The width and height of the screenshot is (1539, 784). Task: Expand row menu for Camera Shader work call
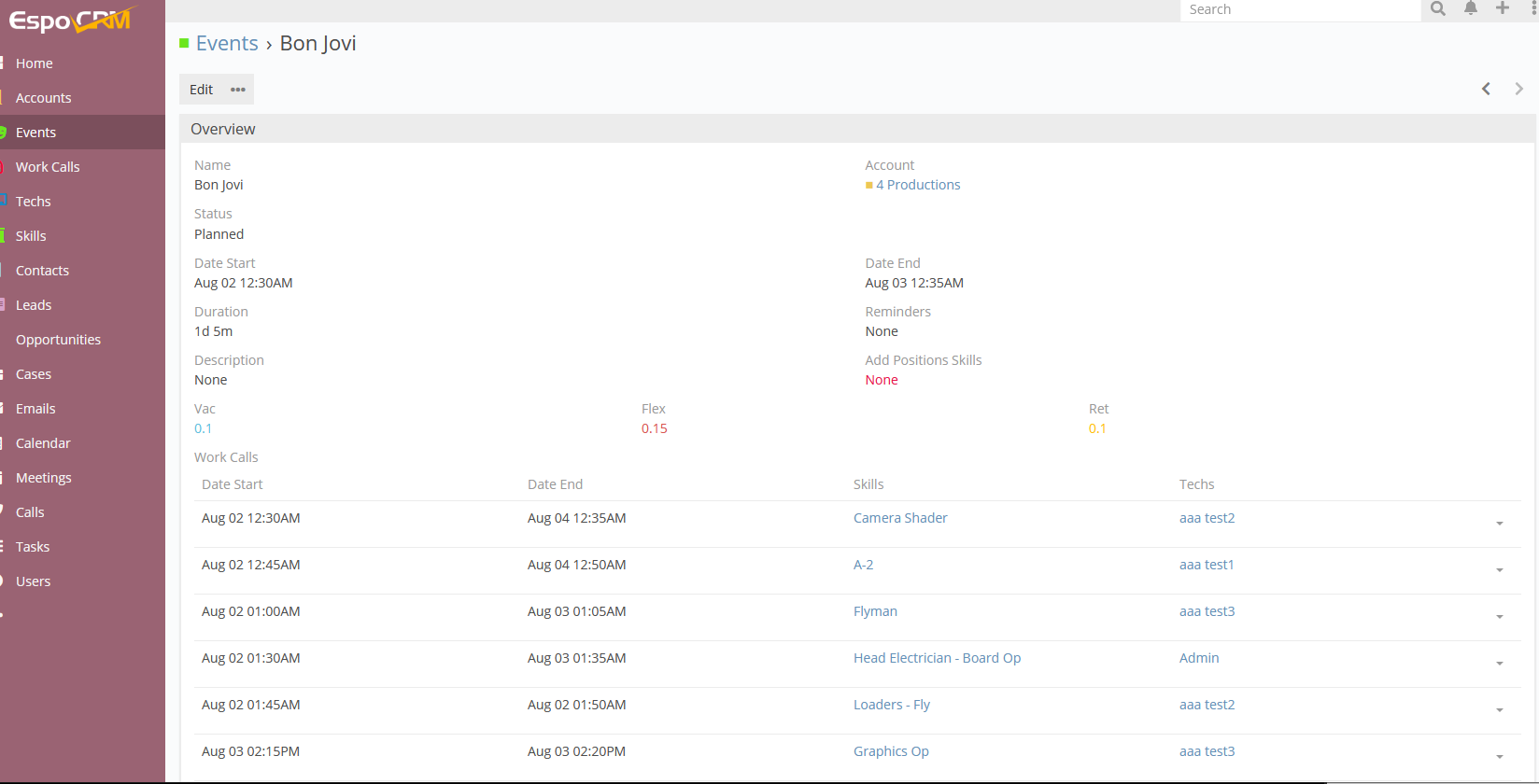(x=1499, y=524)
